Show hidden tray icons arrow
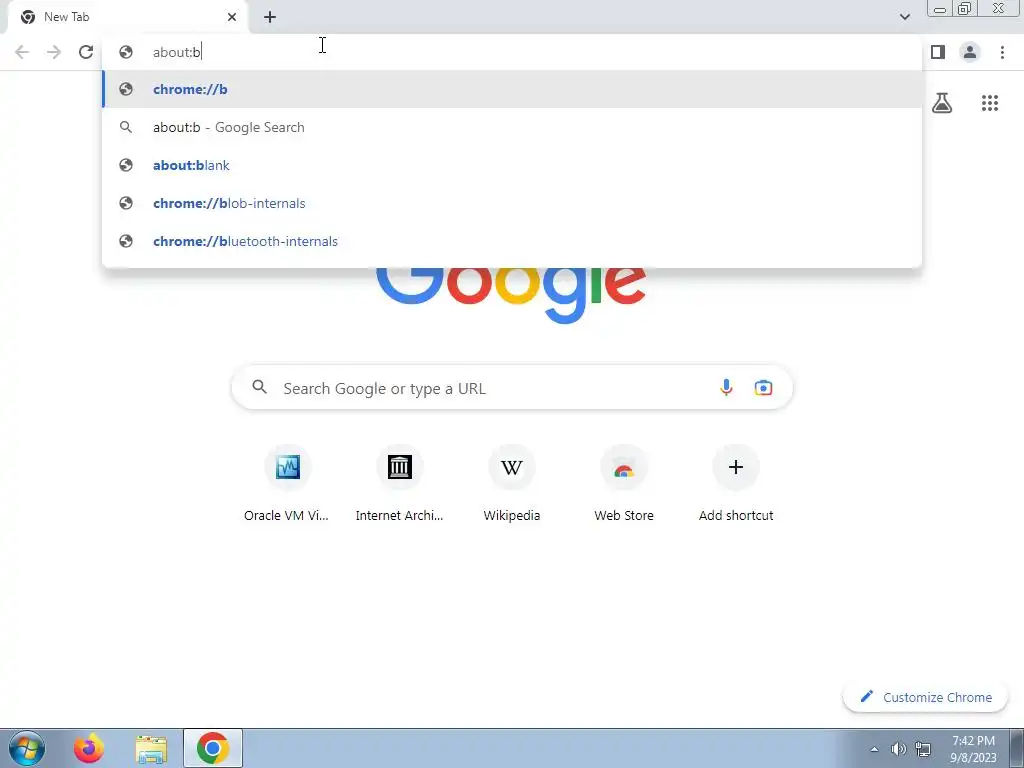 (874, 749)
